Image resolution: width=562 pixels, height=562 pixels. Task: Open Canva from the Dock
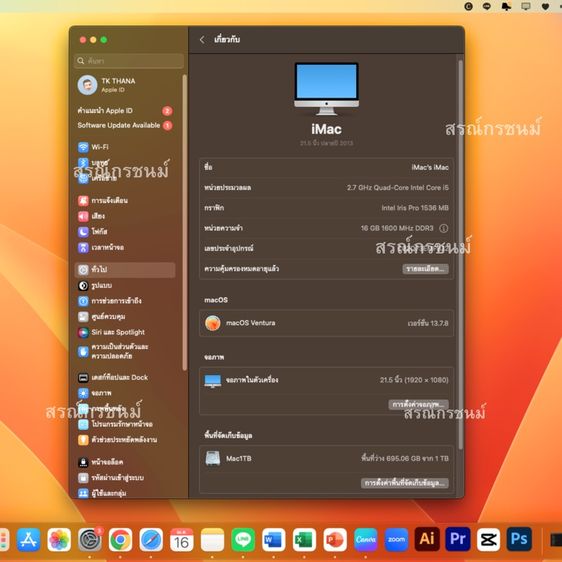(366, 539)
